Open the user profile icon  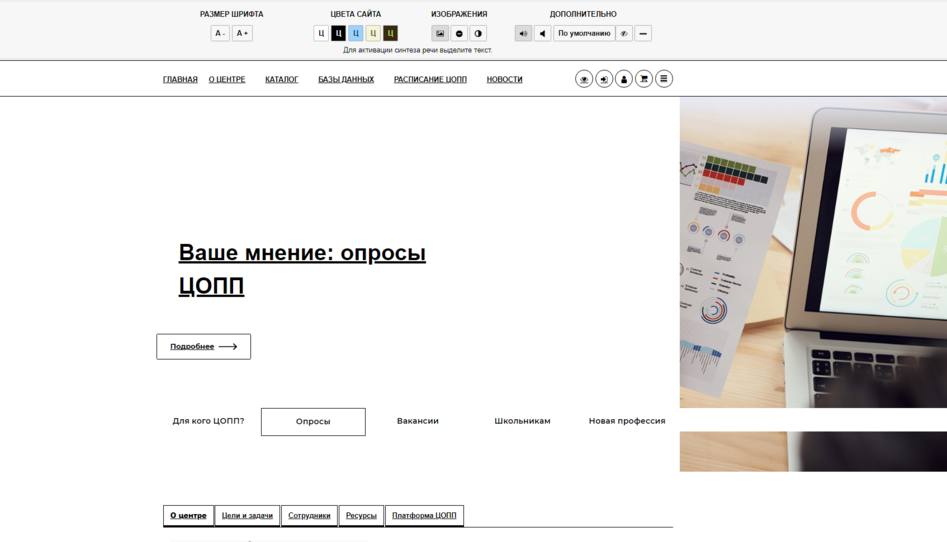(x=624, y=79)
